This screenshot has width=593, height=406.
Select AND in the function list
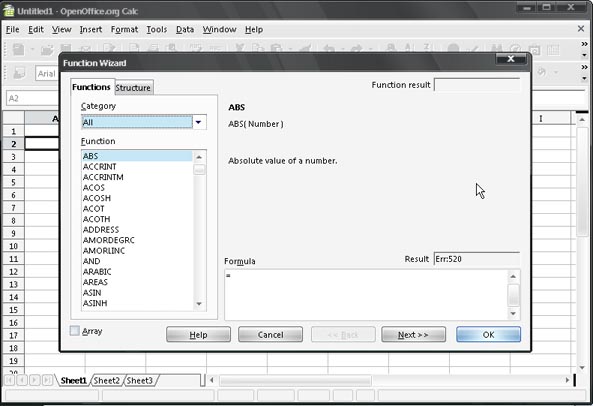click(x=137, y=261)
